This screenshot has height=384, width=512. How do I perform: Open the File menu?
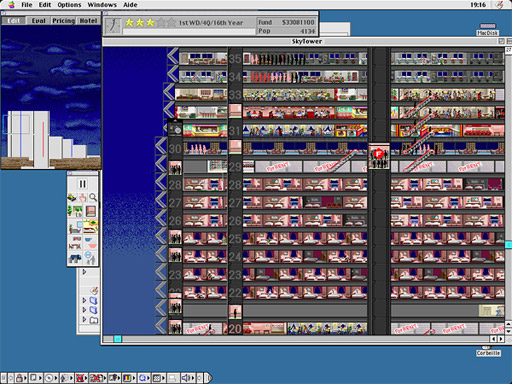27,5
